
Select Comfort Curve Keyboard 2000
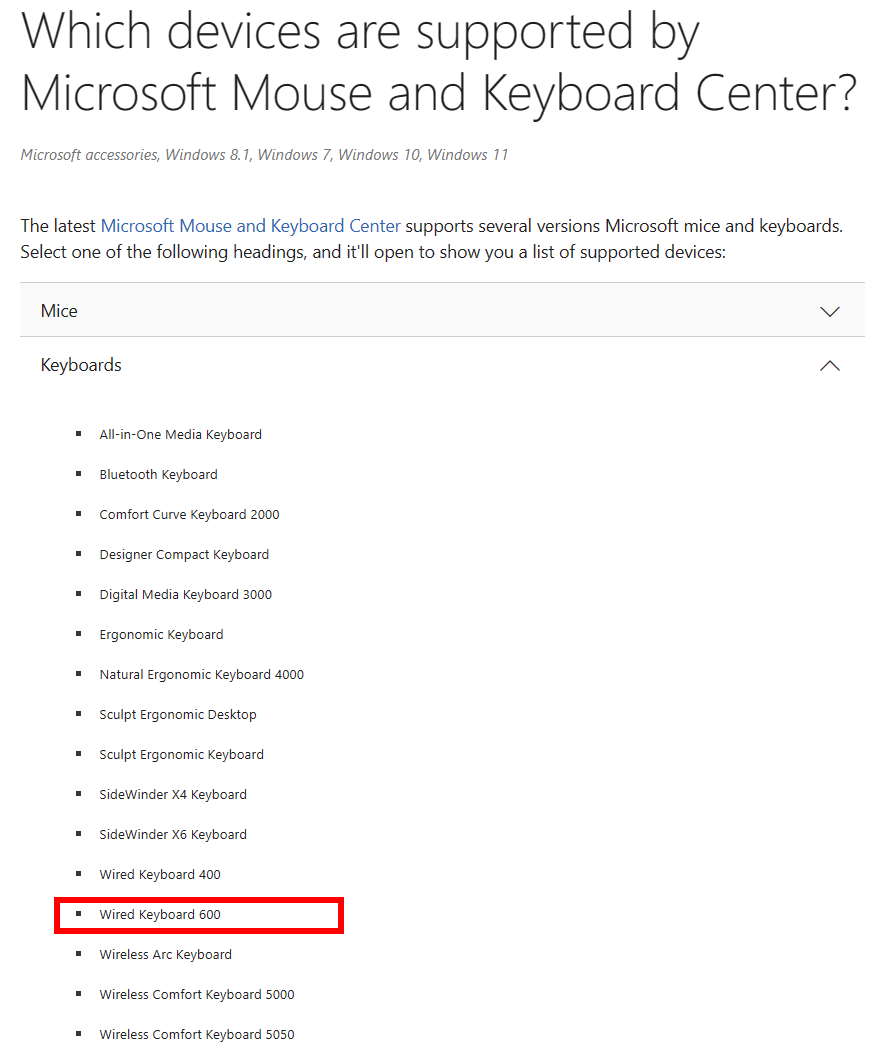(189, 514)
